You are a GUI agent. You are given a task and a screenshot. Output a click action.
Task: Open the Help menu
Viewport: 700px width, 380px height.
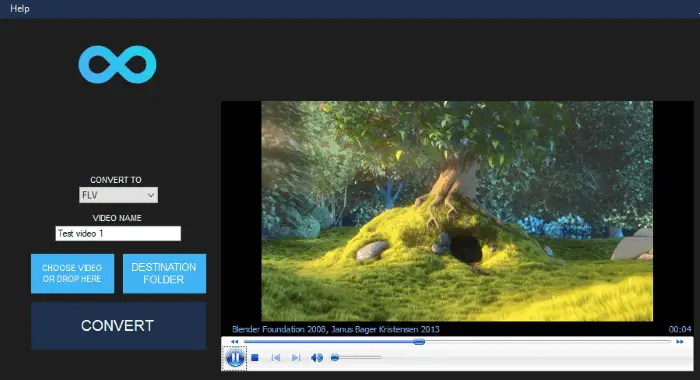tap(20, 8)
